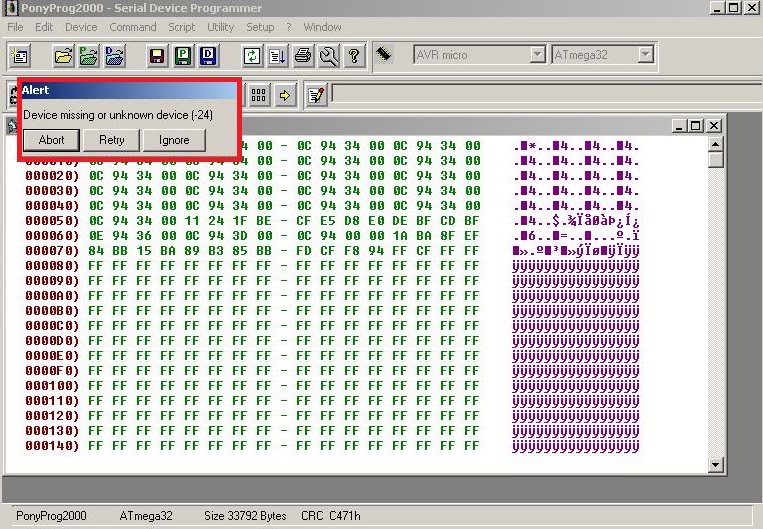Minimize the hex buffer child window
The width and height of the screenshot is (763, 529).
point(680,126)
